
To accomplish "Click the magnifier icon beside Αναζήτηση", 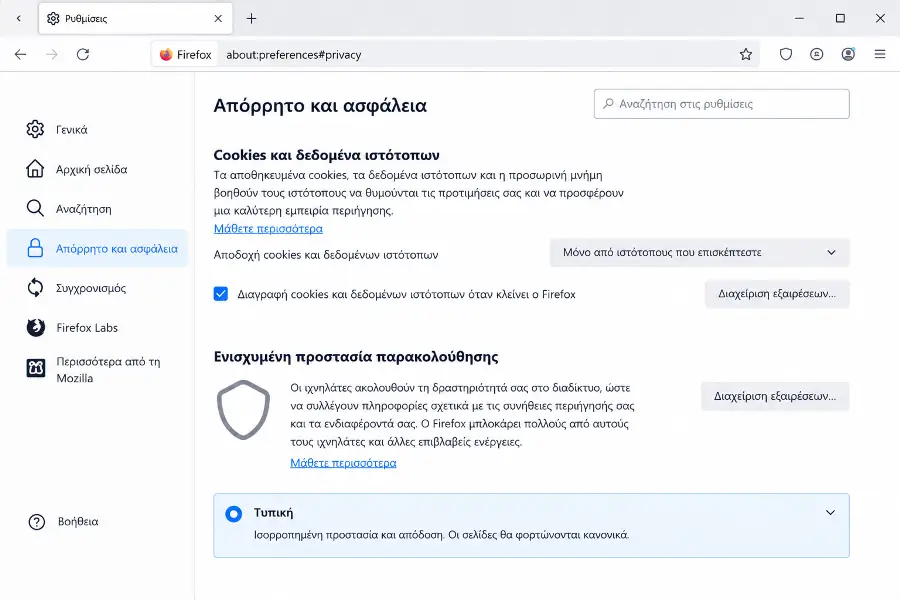I will [35, 208].
